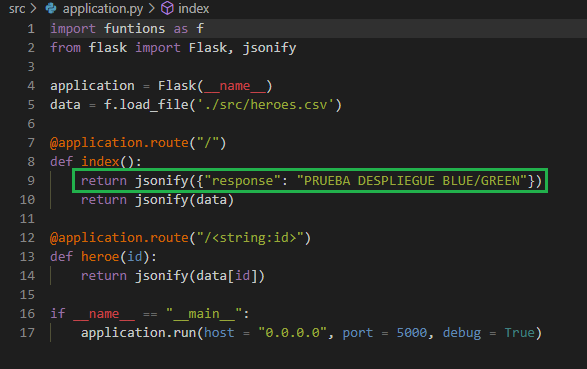Click the "/<string:id>" route string
Image resolution: width=587 pixels, height=369 pixels.
pyautogui.click(x=250, y=238)
